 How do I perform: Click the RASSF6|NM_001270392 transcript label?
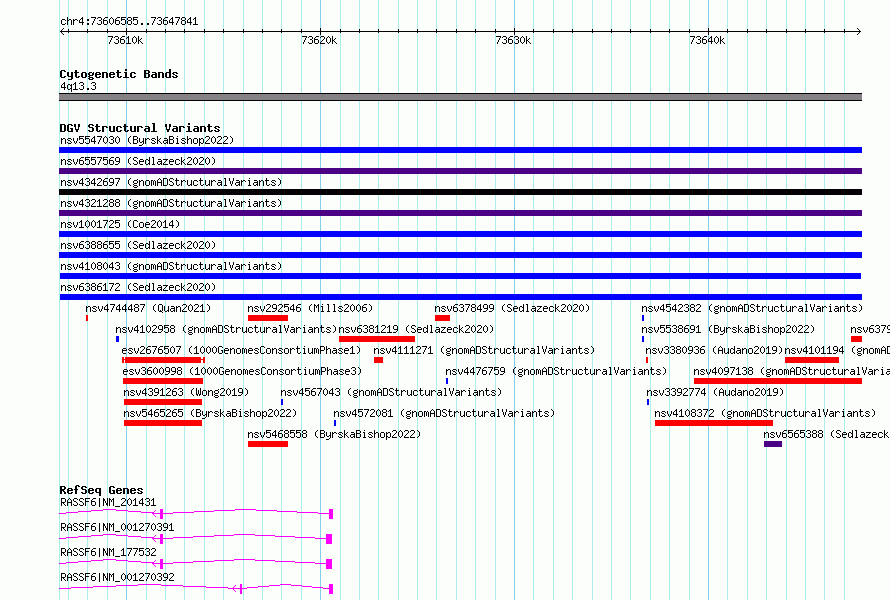point(117,577)
